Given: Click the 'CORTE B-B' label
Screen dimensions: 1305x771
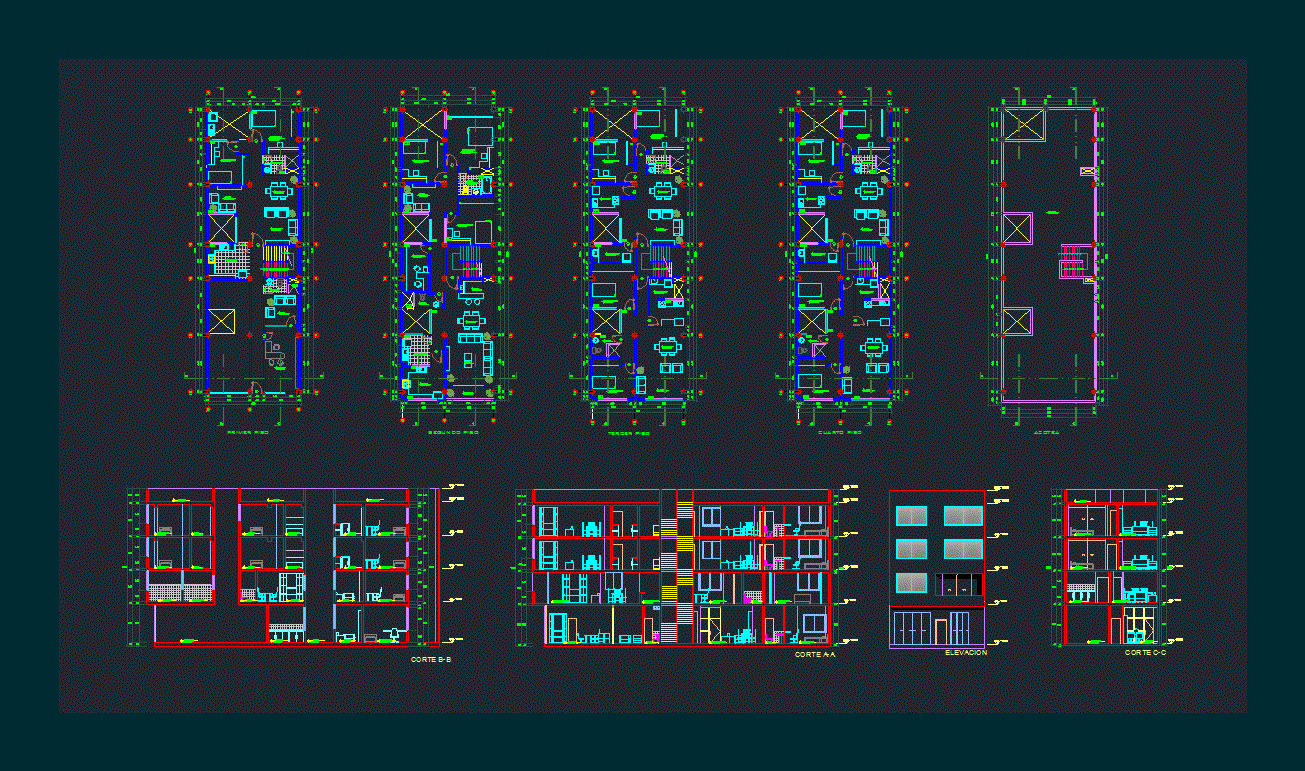Looking at the screenshot, I should pos(431,660).
